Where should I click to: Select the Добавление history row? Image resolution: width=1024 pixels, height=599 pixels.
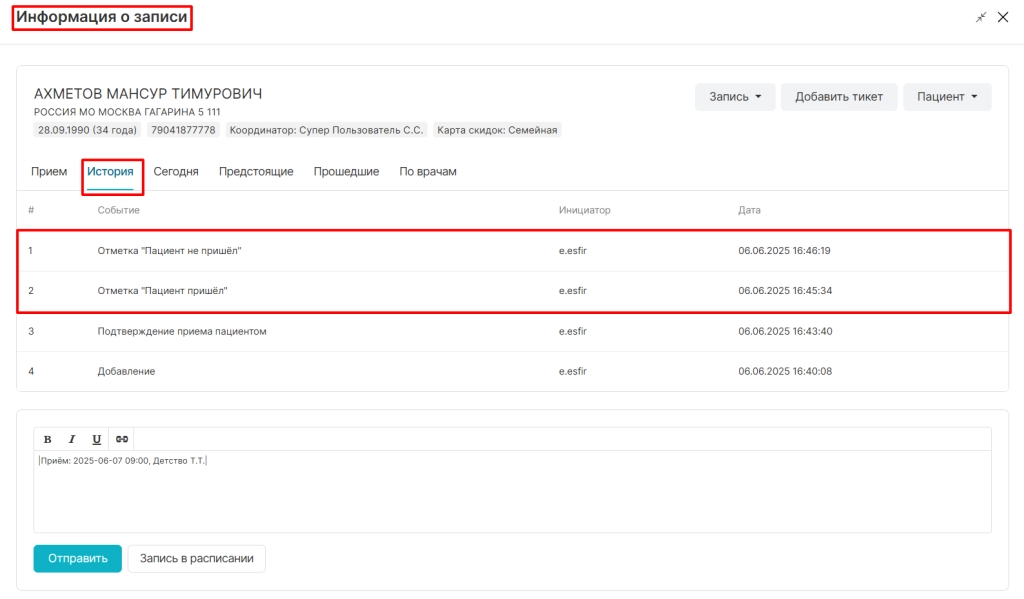(x=513, y=371)
